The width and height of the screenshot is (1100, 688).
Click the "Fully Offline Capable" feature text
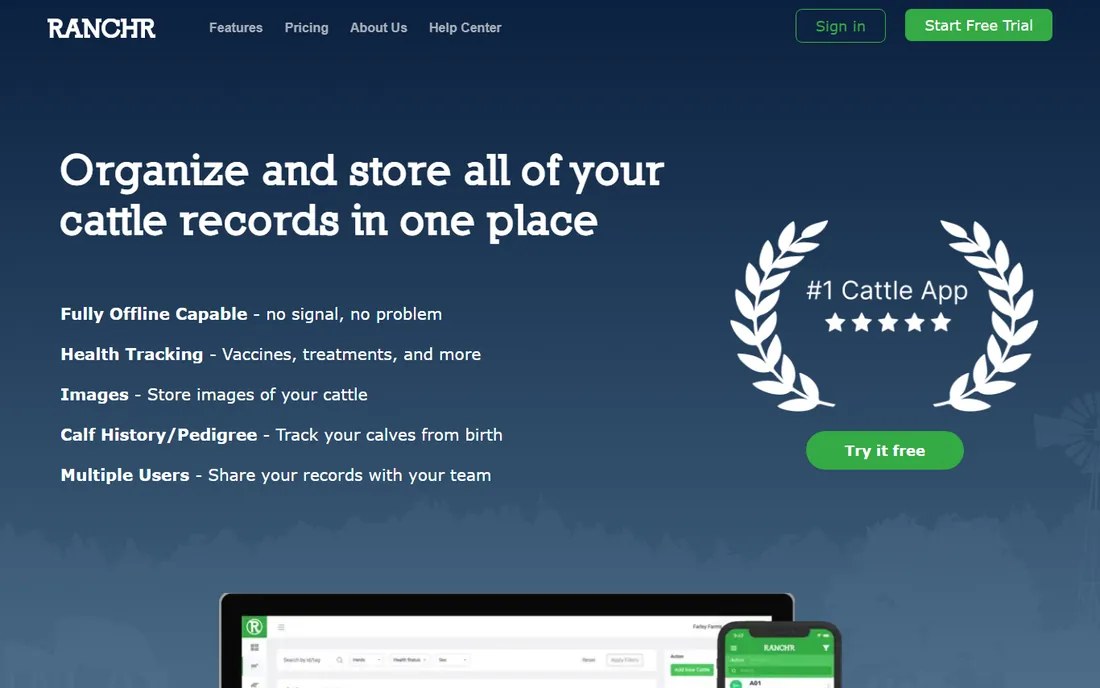click(154, 314)
